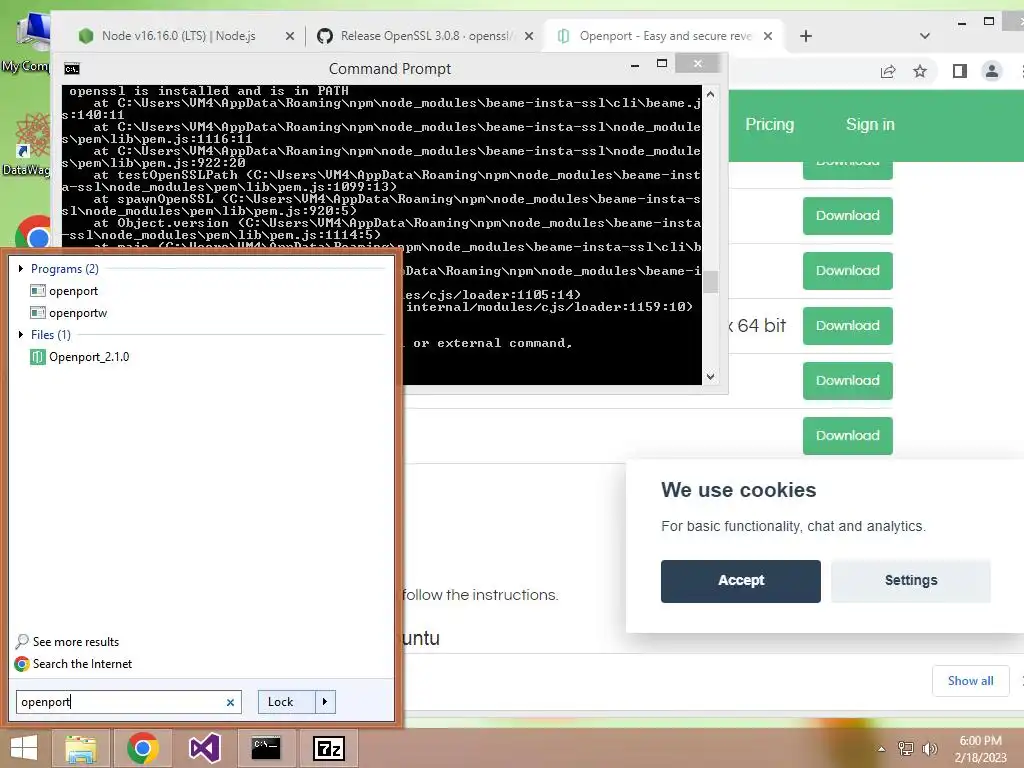This screenshot has height=768, width=1024.
Task: Click the Download button just above 64 bit row
Action: click(x=848, y=271)
